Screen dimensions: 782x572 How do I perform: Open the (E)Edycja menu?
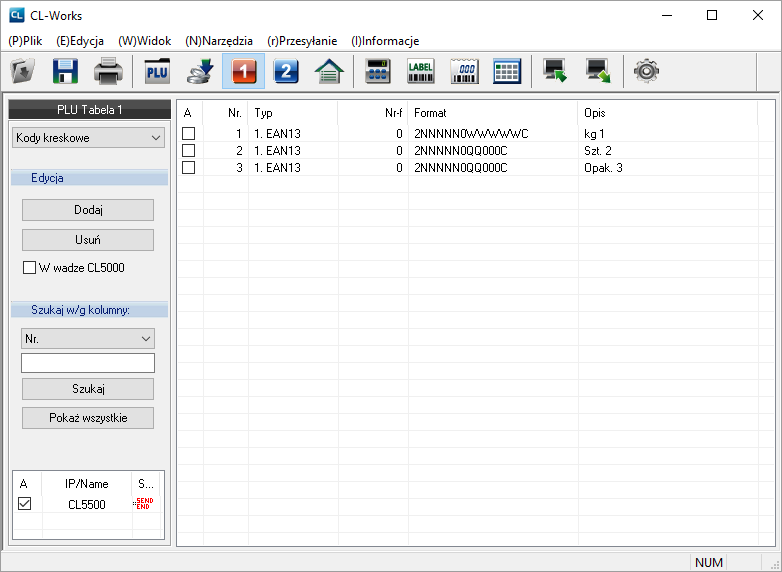click(80, 41)
